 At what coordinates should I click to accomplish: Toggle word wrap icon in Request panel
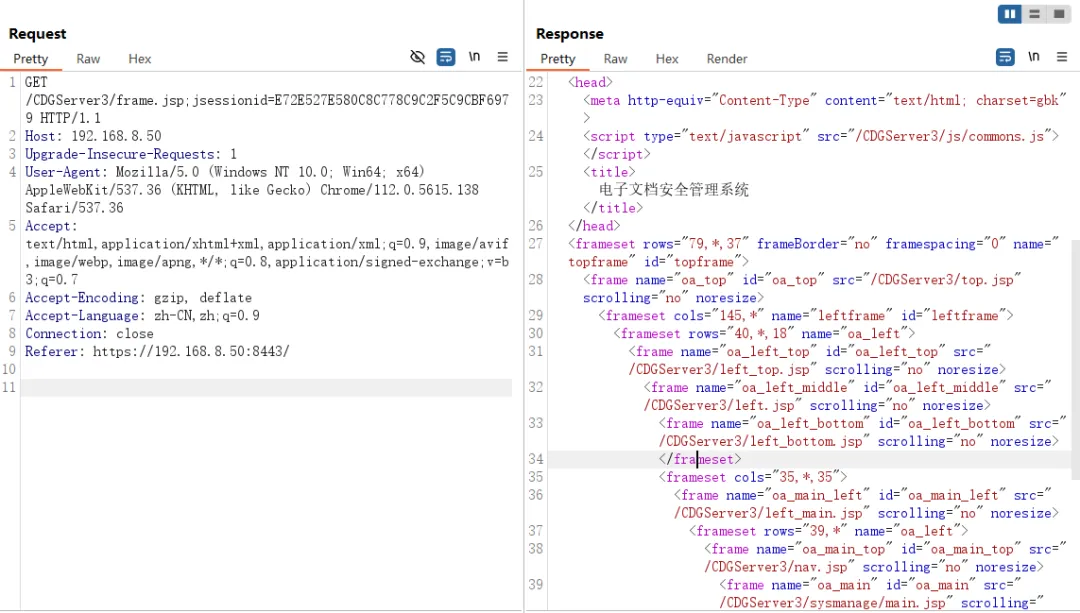[x=446, y=57]
